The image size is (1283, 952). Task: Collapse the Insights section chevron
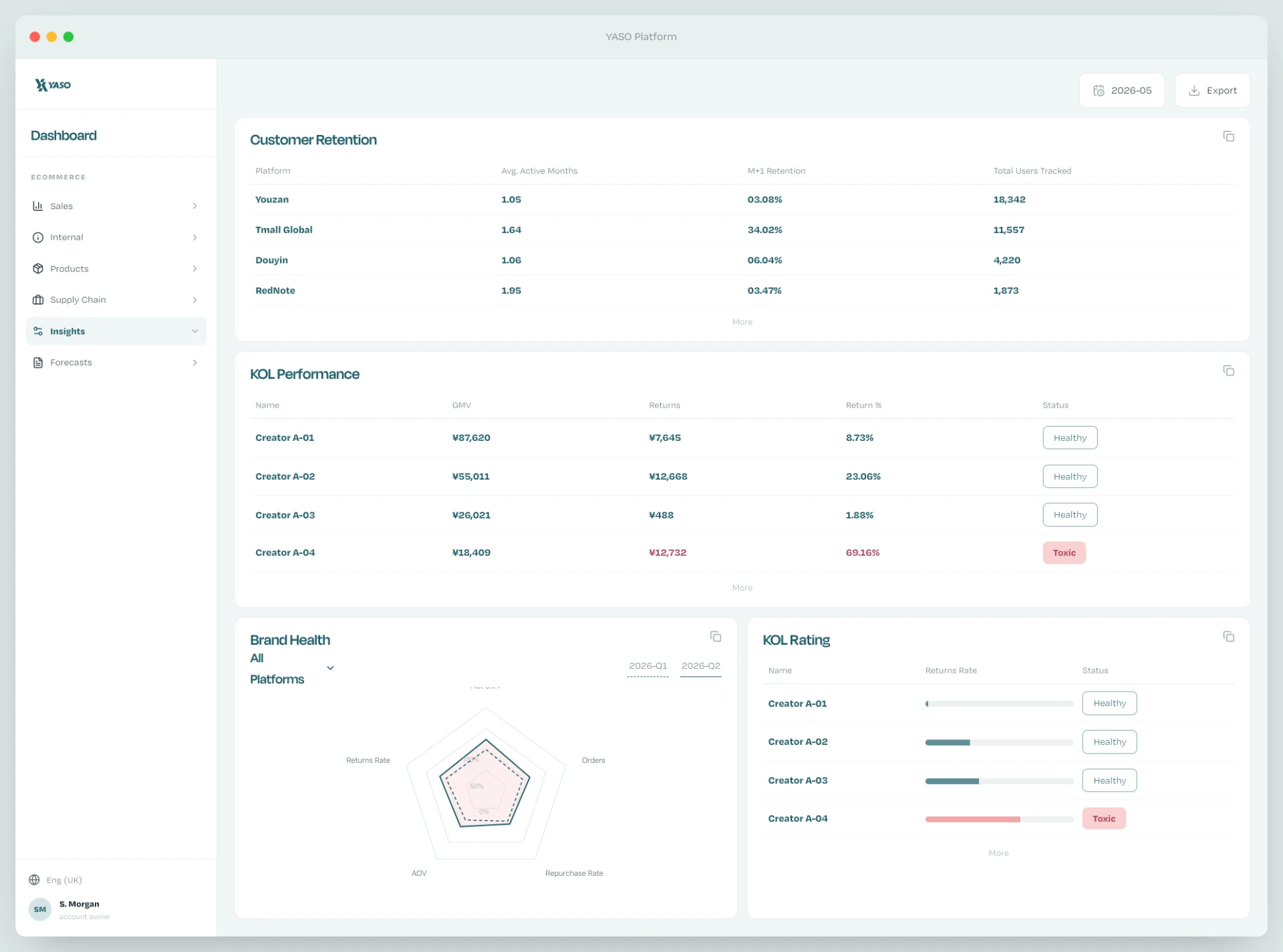(x=194, y=331)
